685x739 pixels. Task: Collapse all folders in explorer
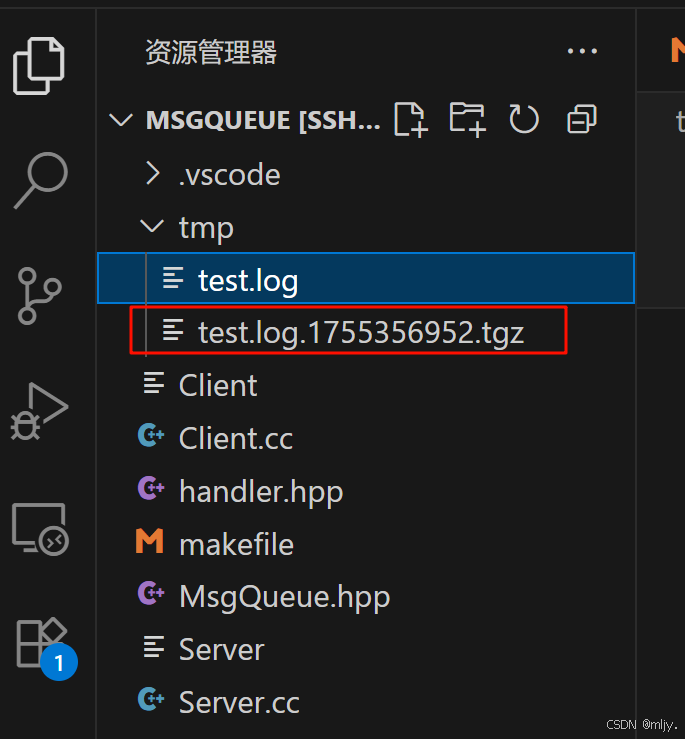[582, 119]
